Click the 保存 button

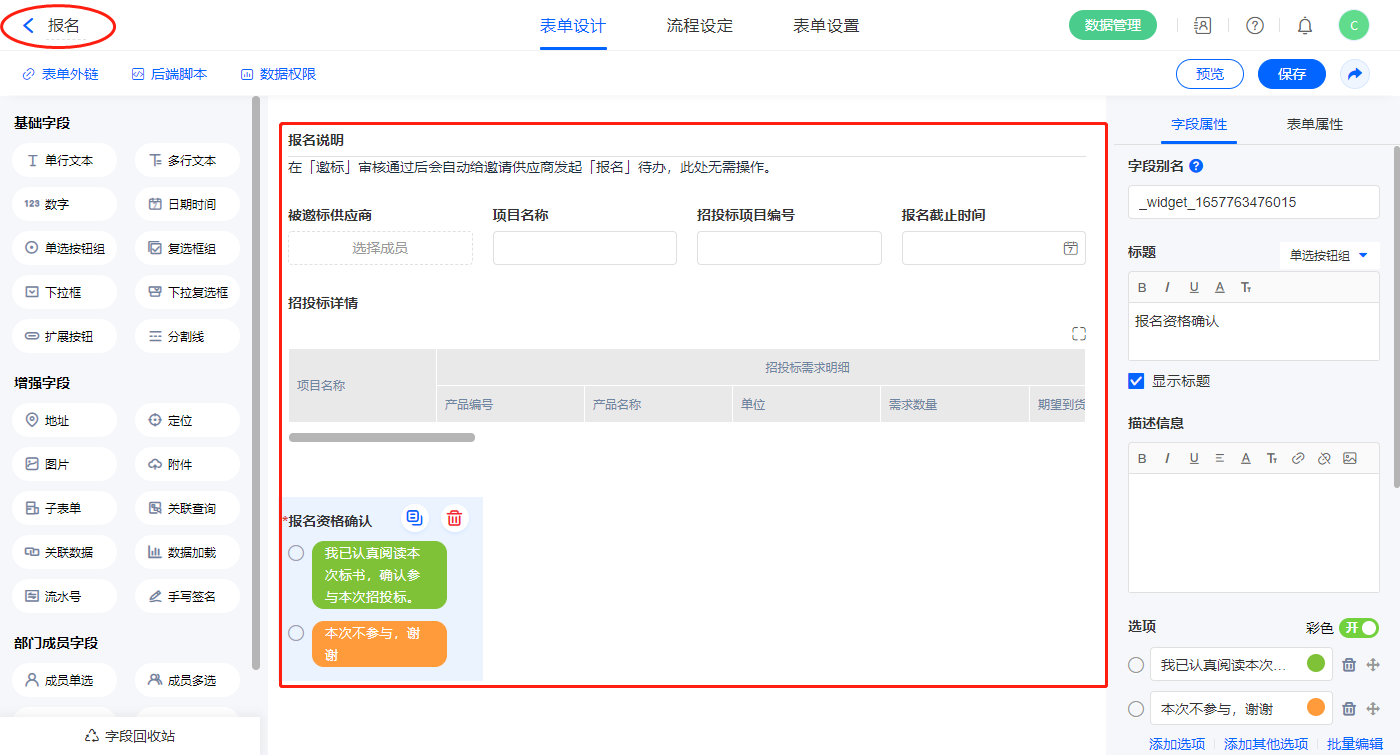coord(1291,74)
